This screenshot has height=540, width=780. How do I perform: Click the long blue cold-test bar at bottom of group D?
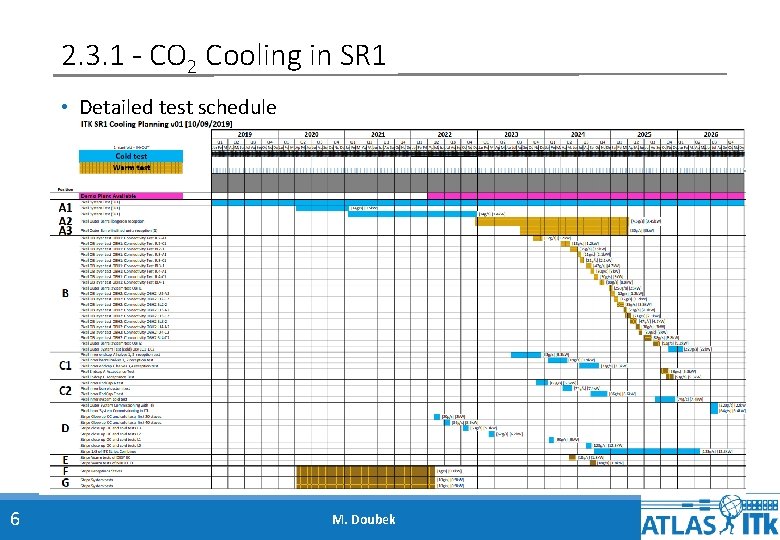point(647,451)
